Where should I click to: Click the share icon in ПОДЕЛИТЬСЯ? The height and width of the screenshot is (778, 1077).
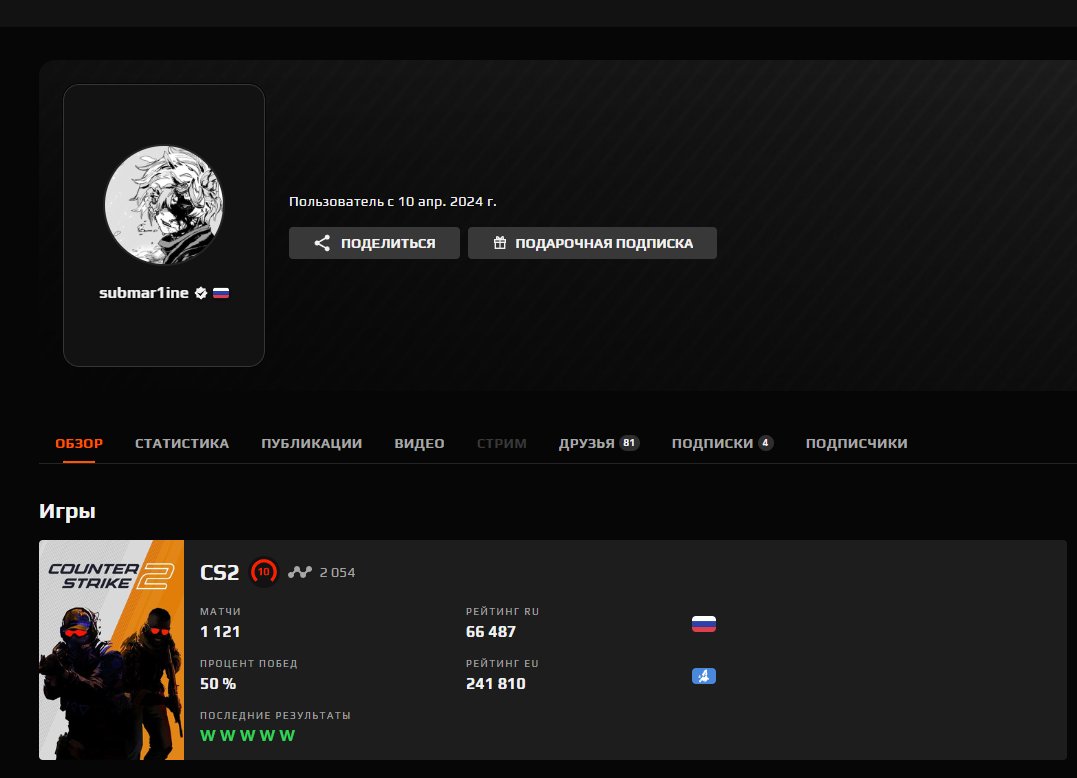(x=322, y=243)
